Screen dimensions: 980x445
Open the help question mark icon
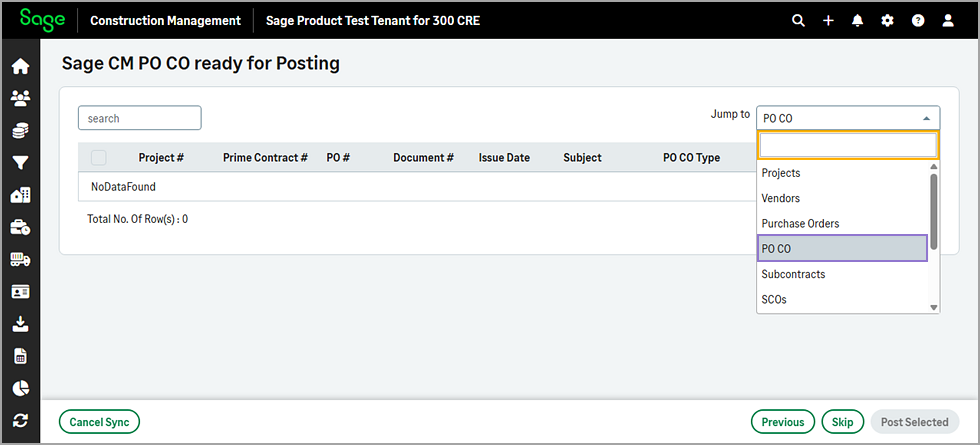point(918,21)
